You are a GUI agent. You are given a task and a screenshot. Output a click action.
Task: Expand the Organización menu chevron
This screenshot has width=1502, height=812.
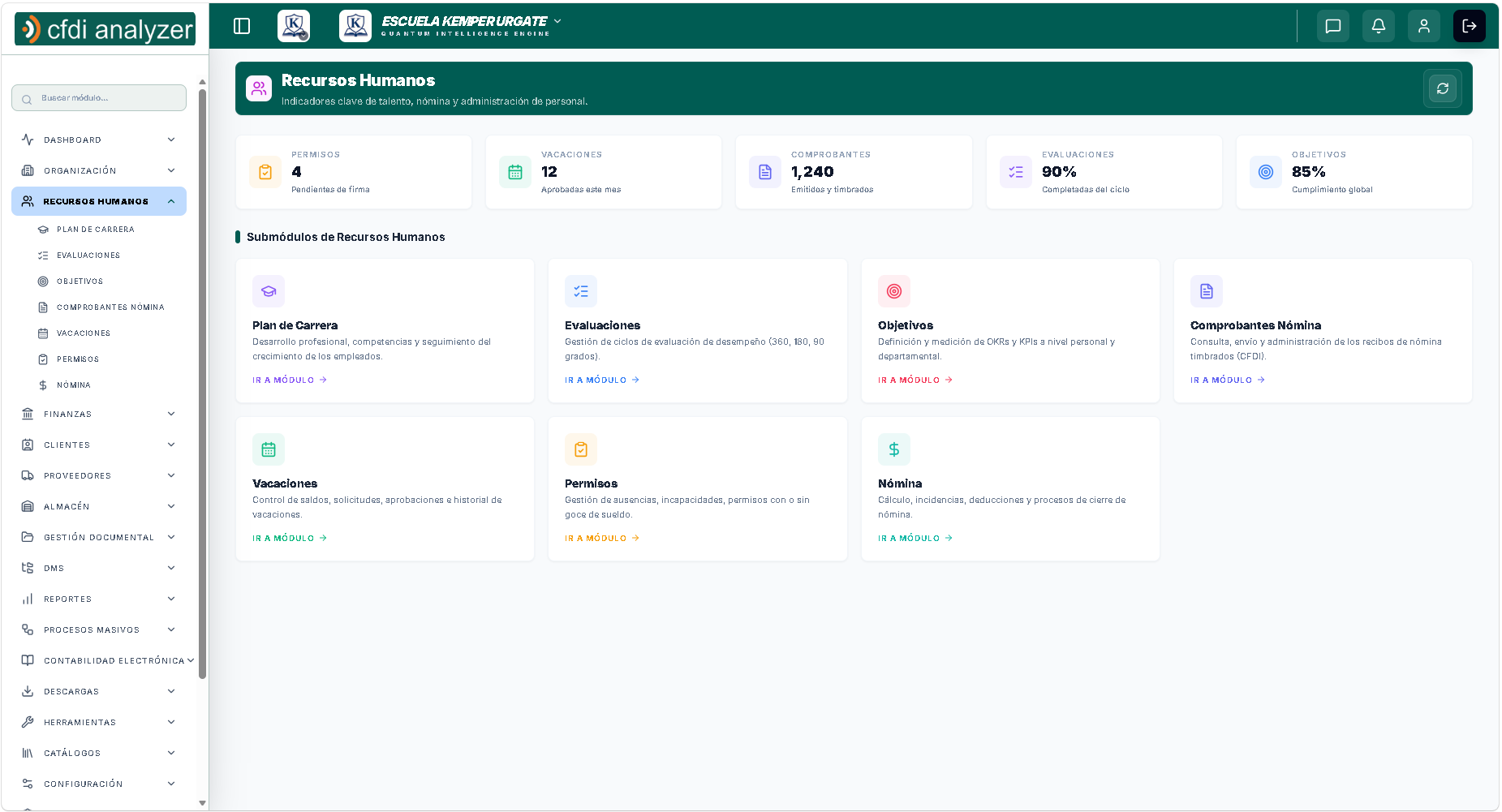pos(171,170)
